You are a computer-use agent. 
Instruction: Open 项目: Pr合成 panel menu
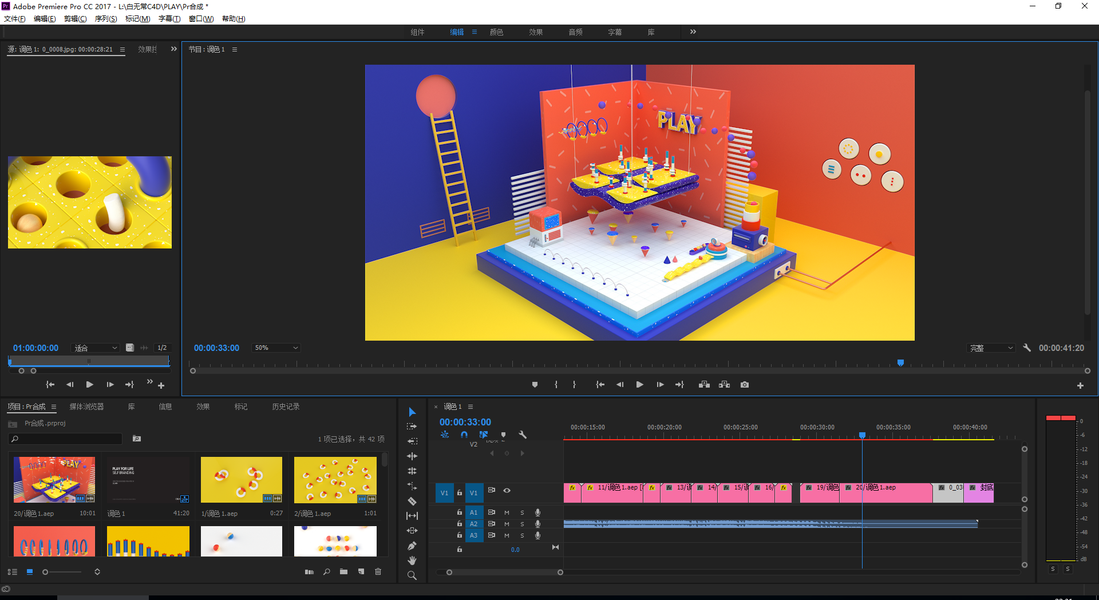click(53, 407)
